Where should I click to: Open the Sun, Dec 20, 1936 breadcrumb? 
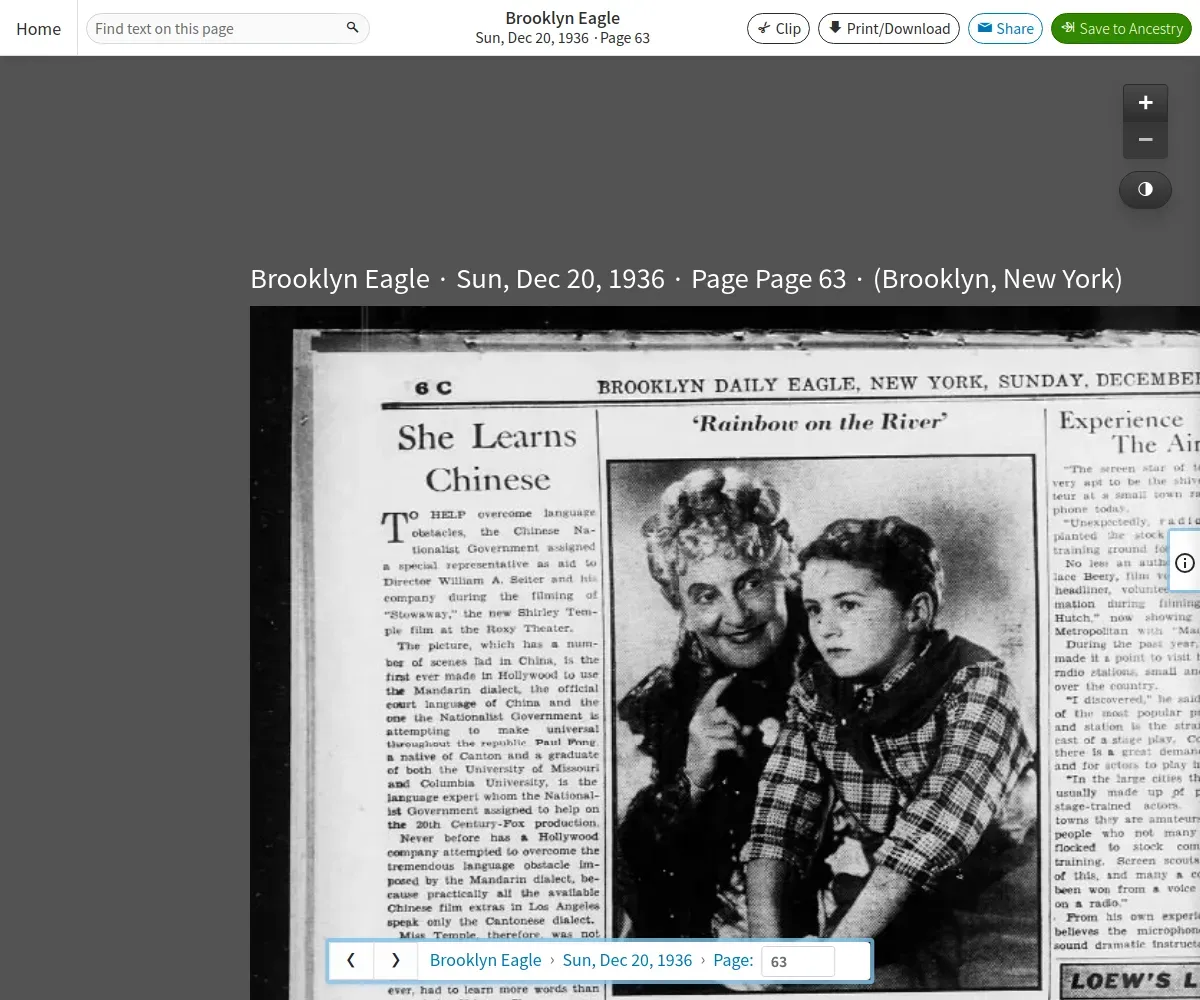pos(627,960)
